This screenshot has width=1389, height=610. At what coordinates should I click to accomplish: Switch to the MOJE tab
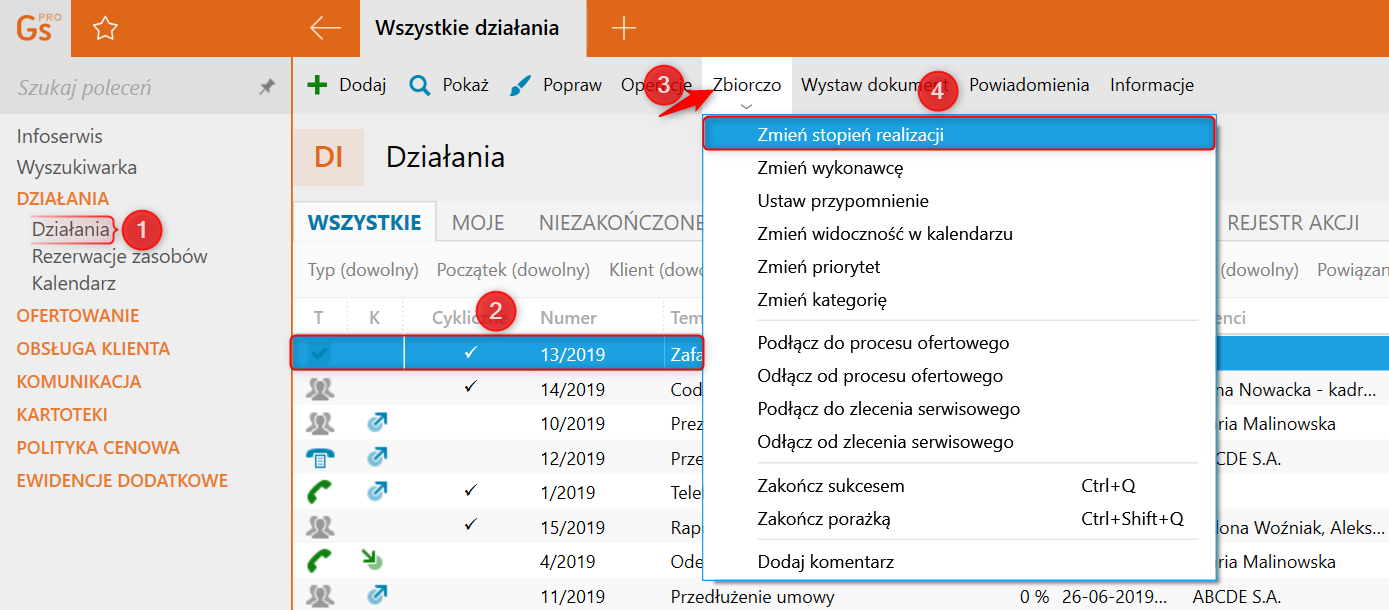coord(478,222)
